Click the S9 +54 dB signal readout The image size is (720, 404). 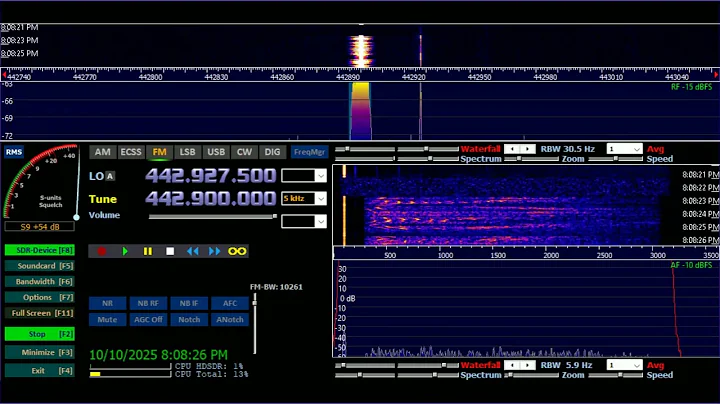[39, 227]
